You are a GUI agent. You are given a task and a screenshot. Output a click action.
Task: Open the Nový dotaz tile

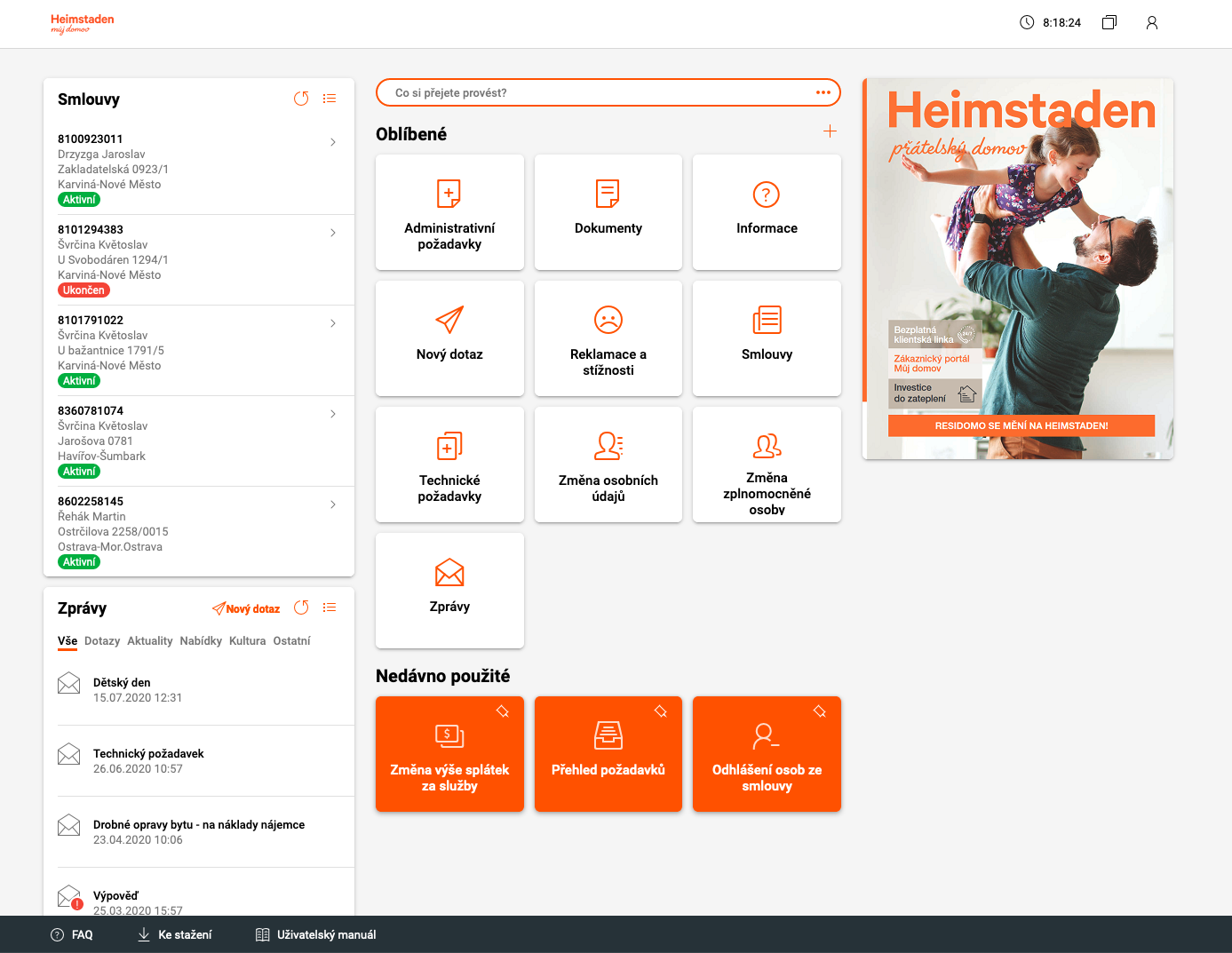coord(449,338)
